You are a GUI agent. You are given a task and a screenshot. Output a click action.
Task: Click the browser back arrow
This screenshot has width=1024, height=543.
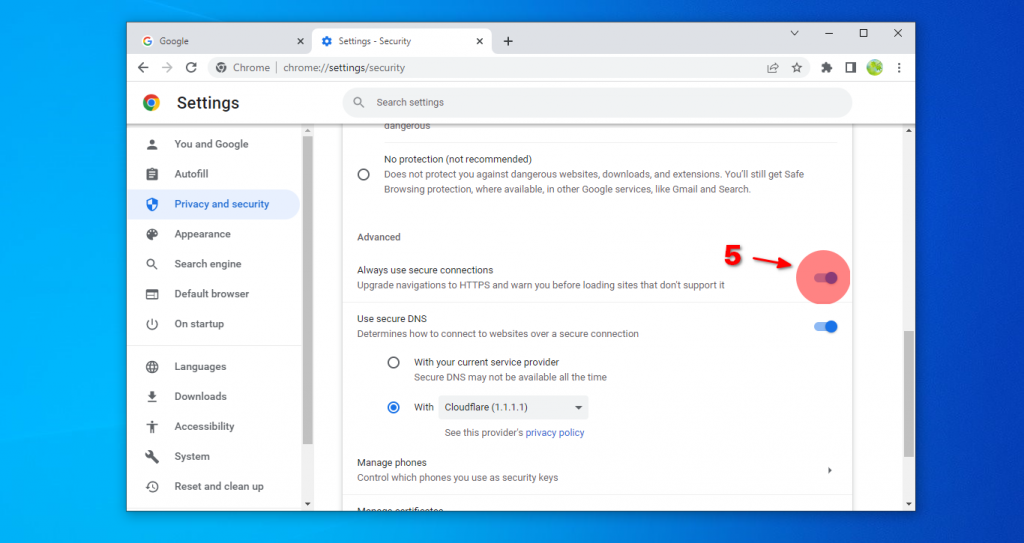(143, 67)
